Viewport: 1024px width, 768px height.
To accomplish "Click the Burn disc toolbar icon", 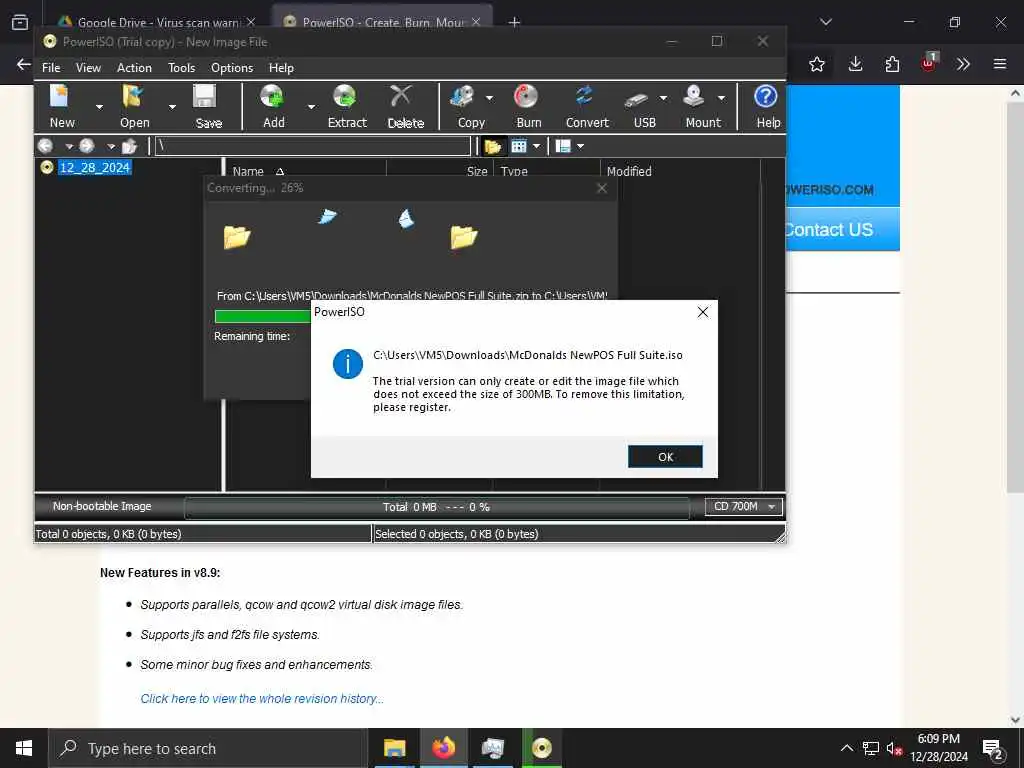I will tap(526, 97).
